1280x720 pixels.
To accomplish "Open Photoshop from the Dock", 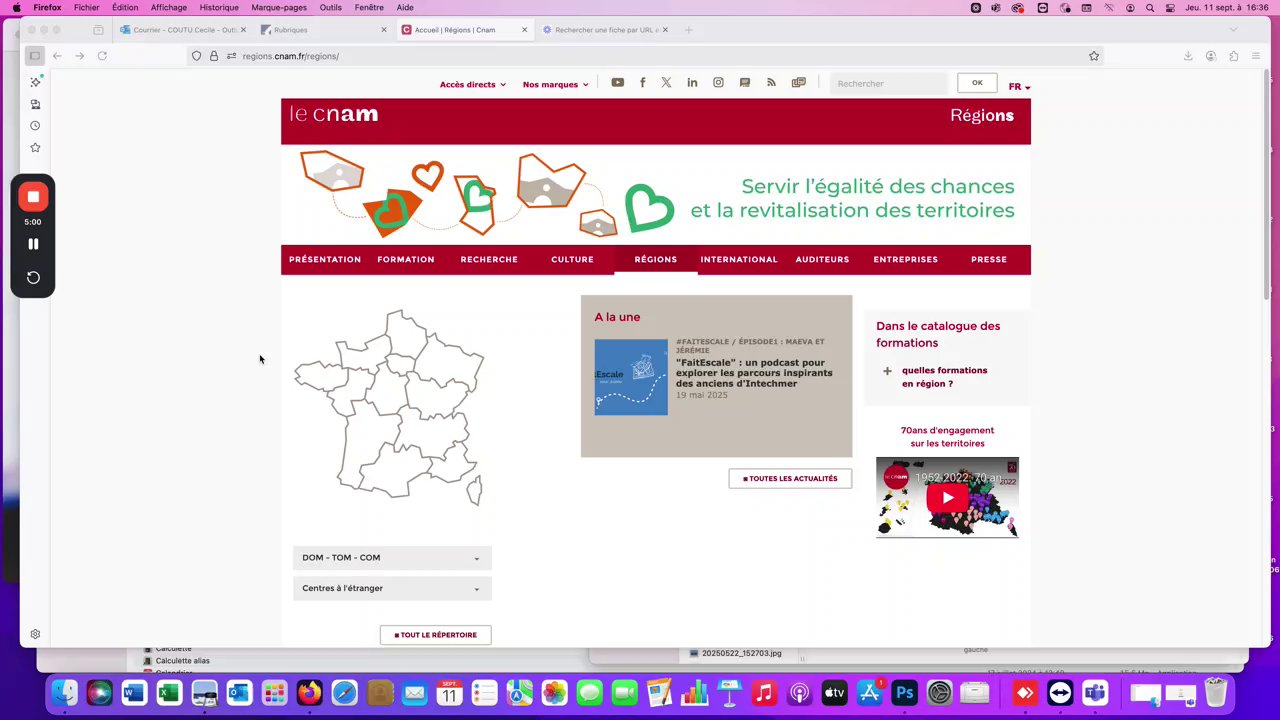I will [904, 692].
